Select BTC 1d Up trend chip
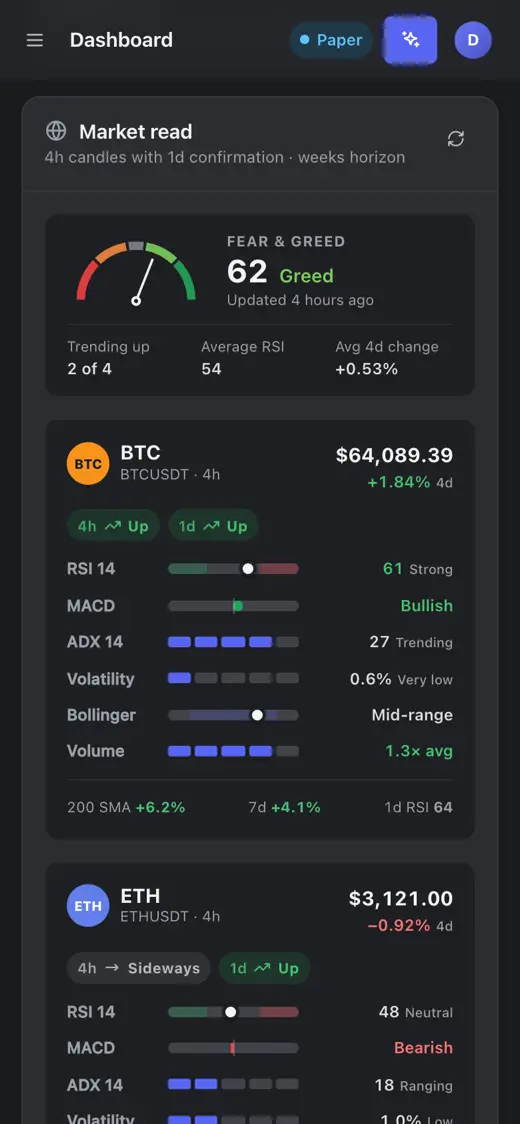The height and width of the screenshot is (1124, 520). point(213,526)
